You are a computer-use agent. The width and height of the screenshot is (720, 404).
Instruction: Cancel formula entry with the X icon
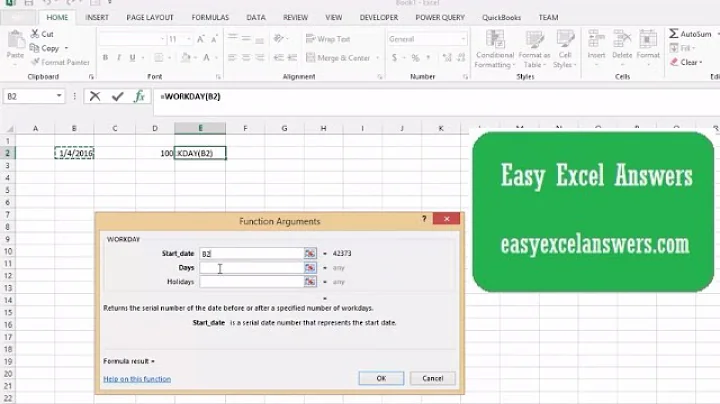click(95, 96)
